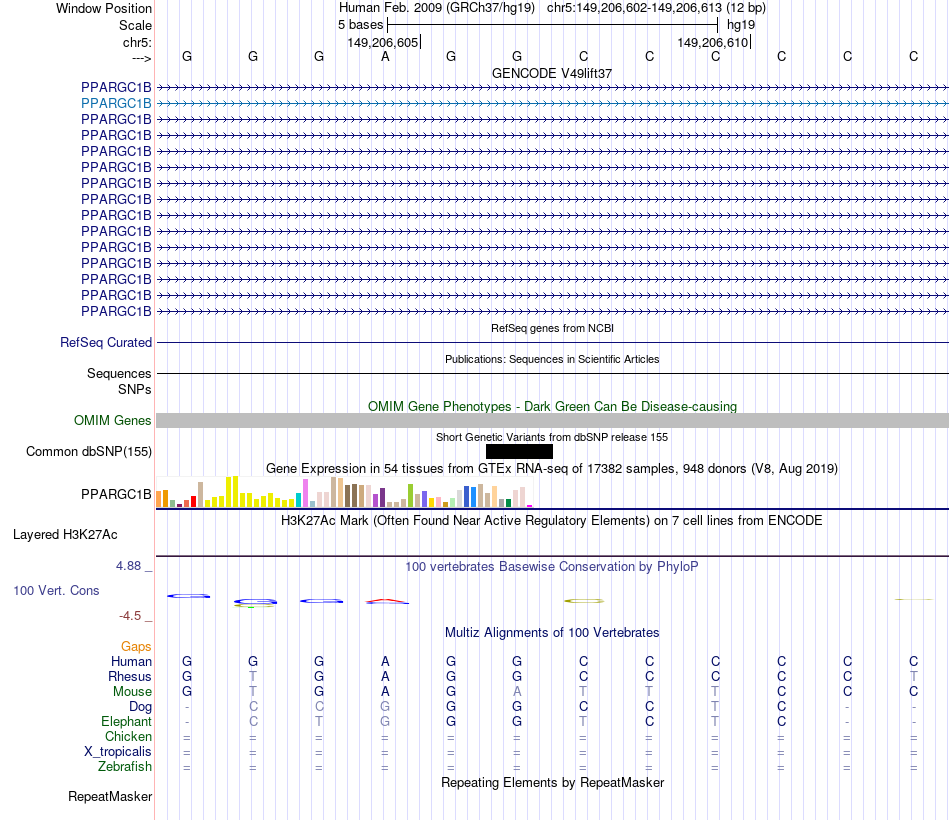Click the orange Gaps label
Image resolution: width=950 pixels, height=820 pixels.
pyautogui.click(x=136, y=647)
